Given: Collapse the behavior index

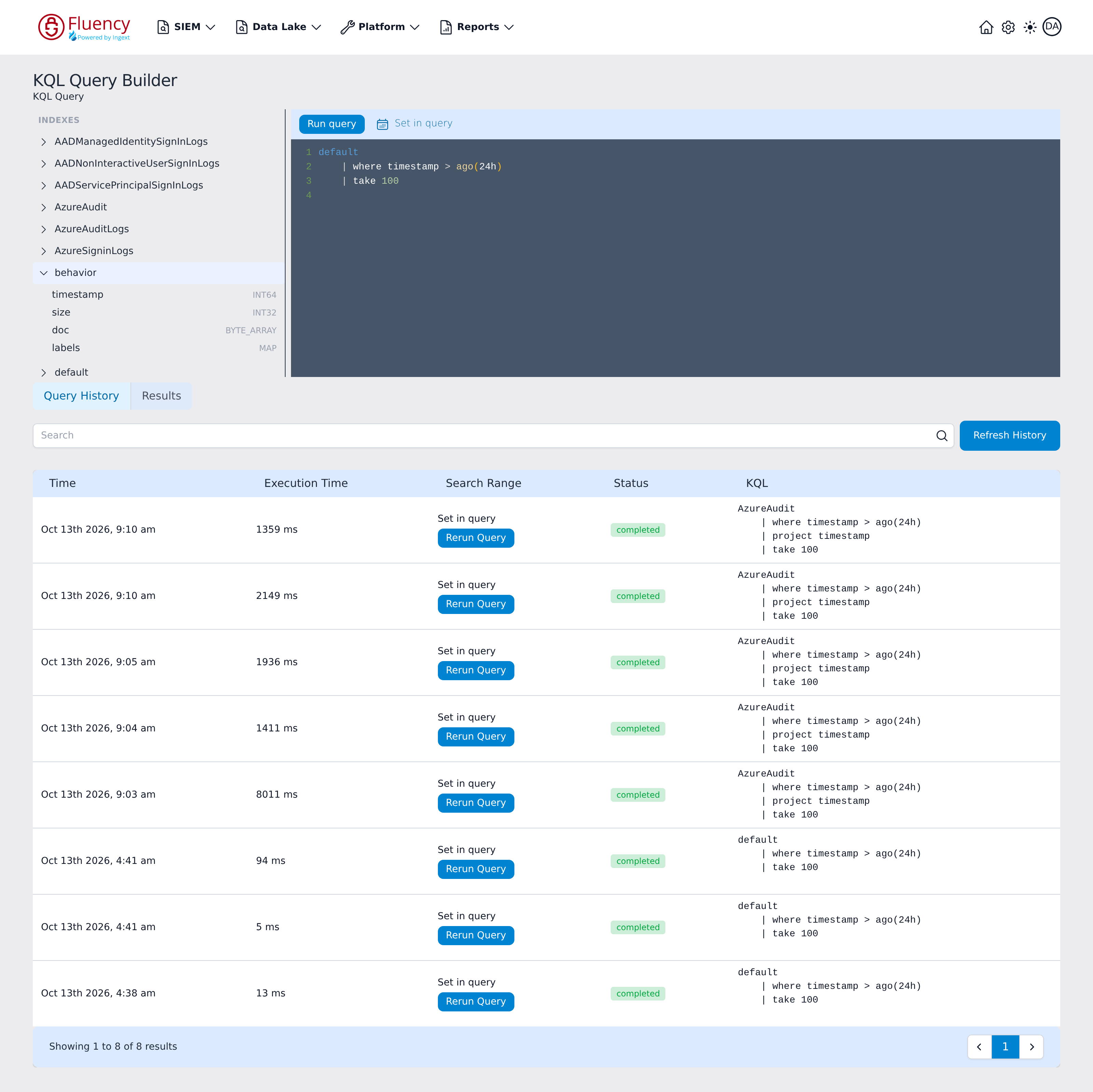Looking at the screenshot, I should click(x=158, y=272).
